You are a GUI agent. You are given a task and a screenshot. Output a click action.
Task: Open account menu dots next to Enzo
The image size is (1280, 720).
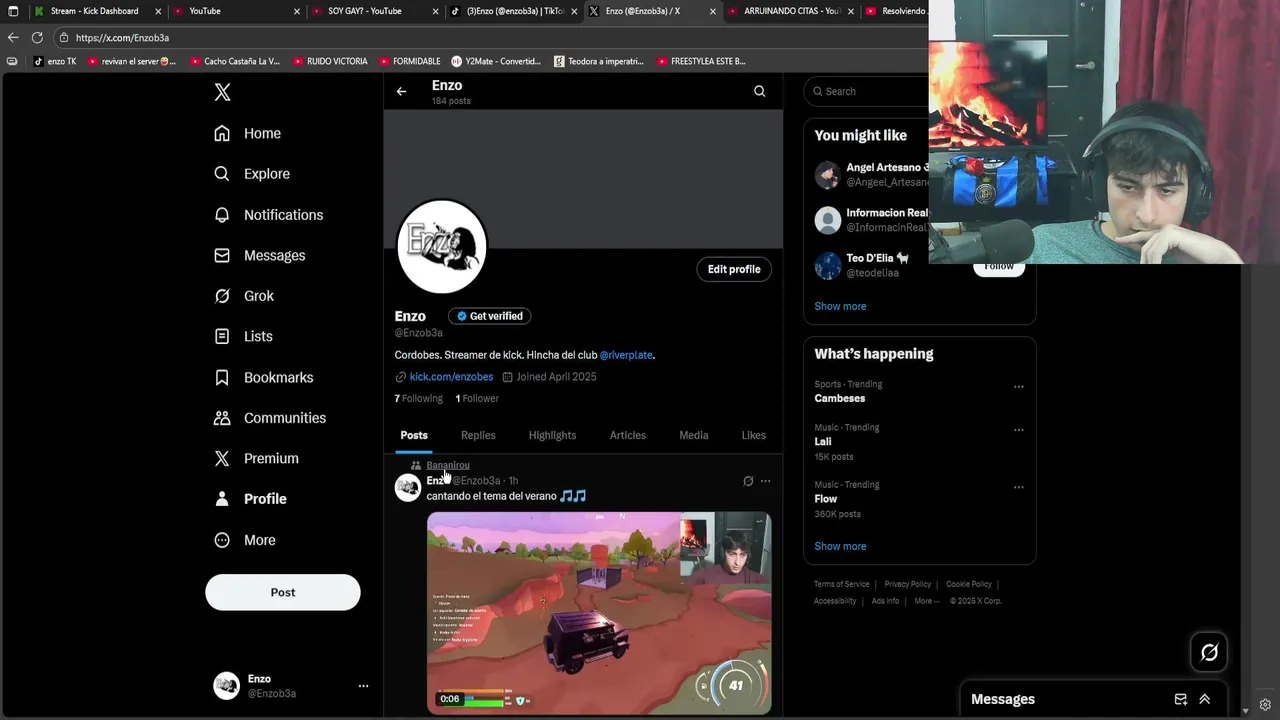click(363, 686)
